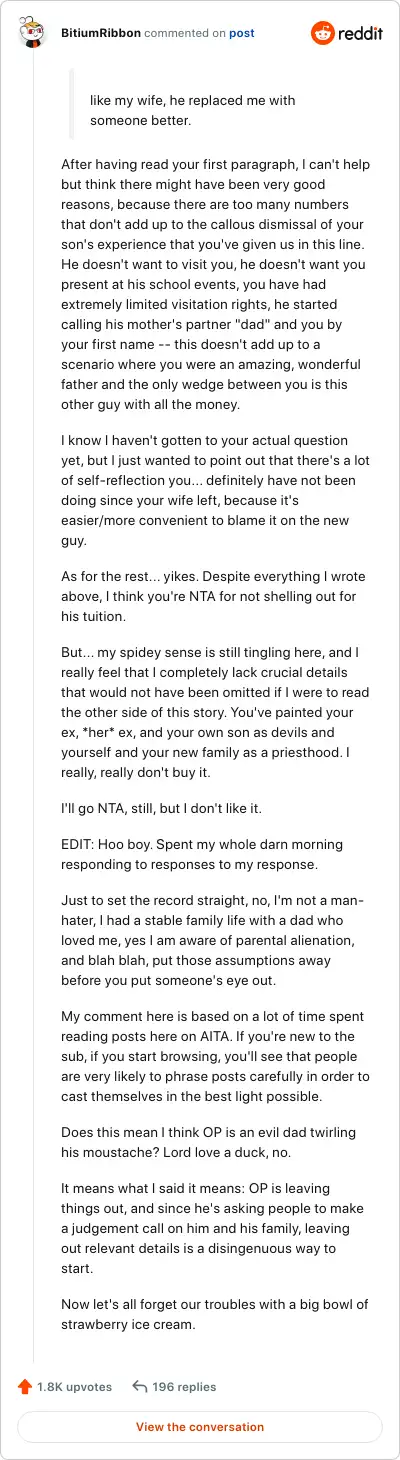This screenshot has width=400, height=1460.
Task: Open the '196 replies' label
Action: [x=185, y=1386]
